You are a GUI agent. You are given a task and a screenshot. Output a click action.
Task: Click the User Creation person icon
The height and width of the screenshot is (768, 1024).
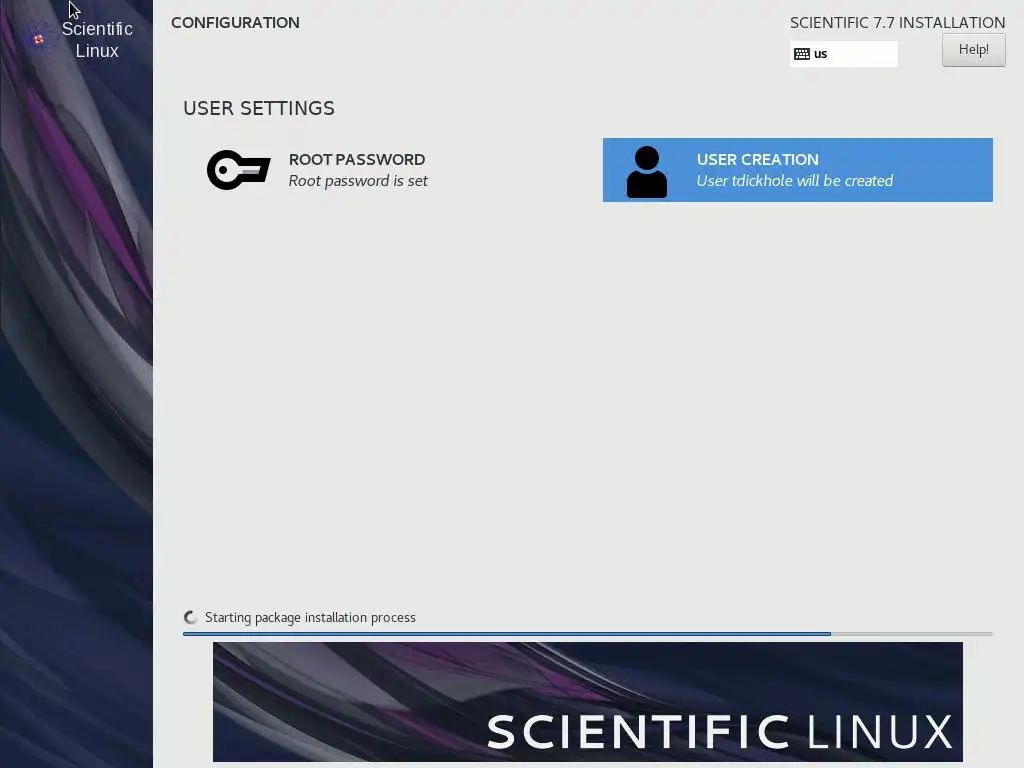[x=647, y=172]
